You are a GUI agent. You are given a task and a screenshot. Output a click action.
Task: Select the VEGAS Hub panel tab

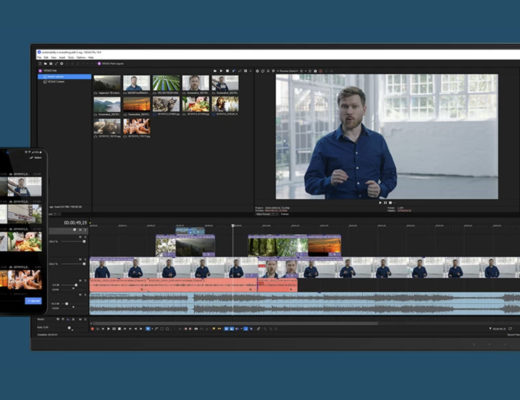pyautogui.click(x=48, y=71)
